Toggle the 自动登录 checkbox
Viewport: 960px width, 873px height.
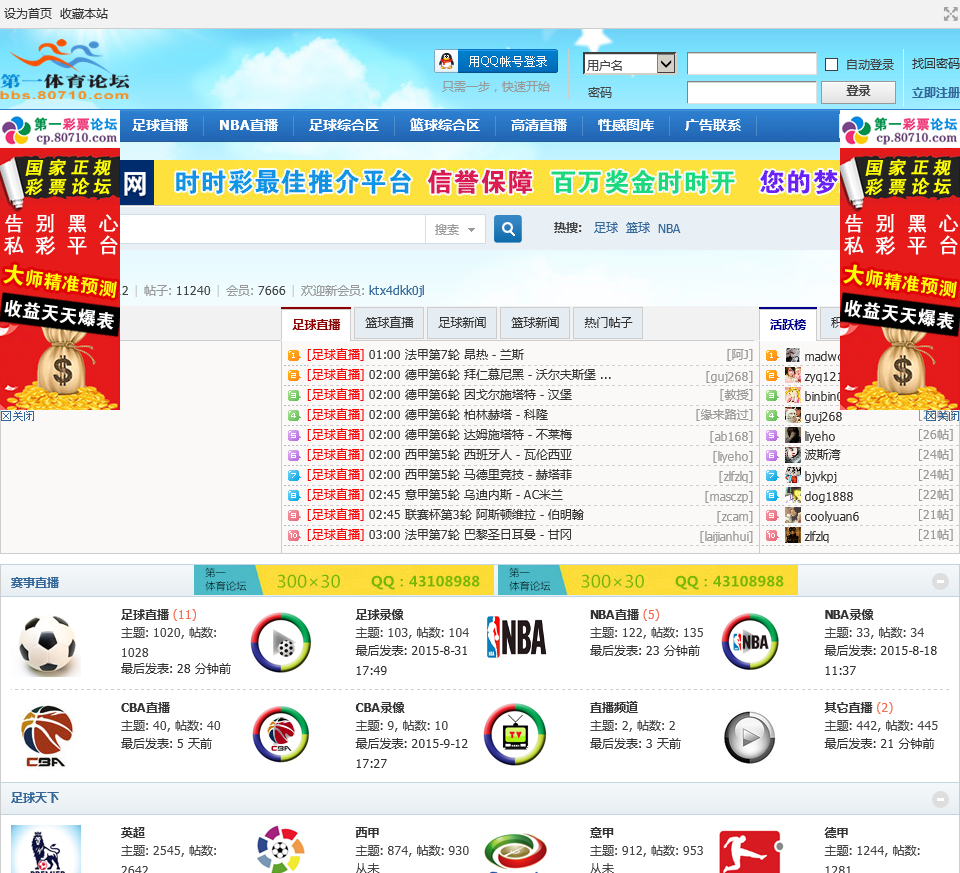point(831,64)
